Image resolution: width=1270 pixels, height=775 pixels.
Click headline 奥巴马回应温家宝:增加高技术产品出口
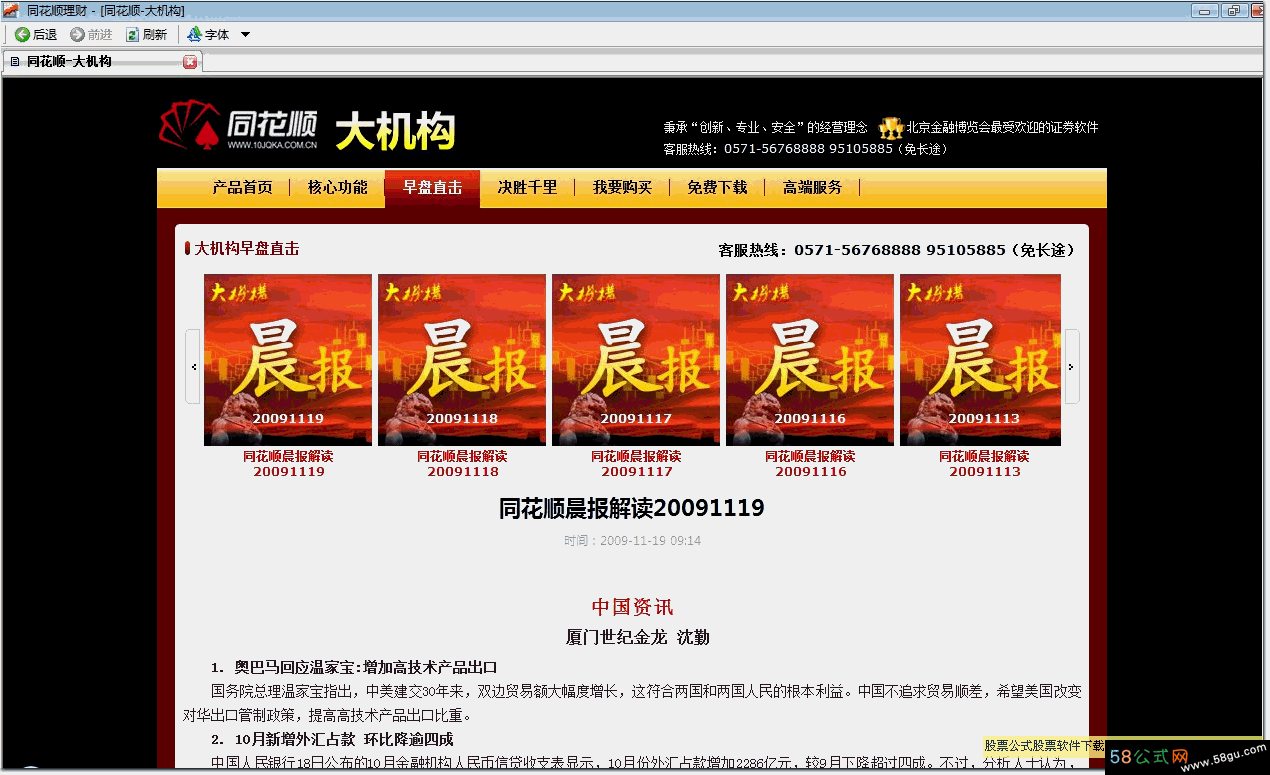[366, 667]
